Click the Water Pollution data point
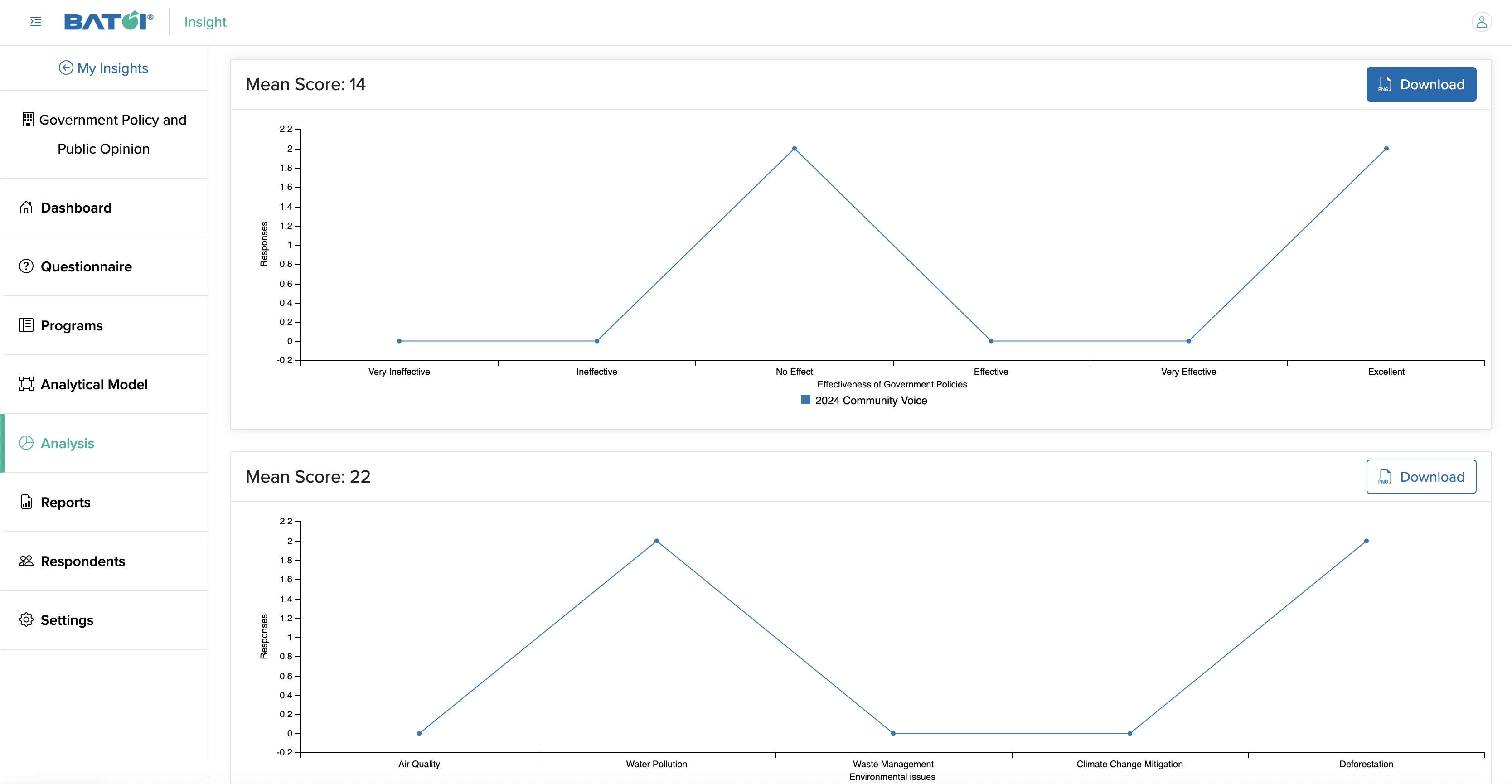The image size is (1512, 784). tap(657, 541)
